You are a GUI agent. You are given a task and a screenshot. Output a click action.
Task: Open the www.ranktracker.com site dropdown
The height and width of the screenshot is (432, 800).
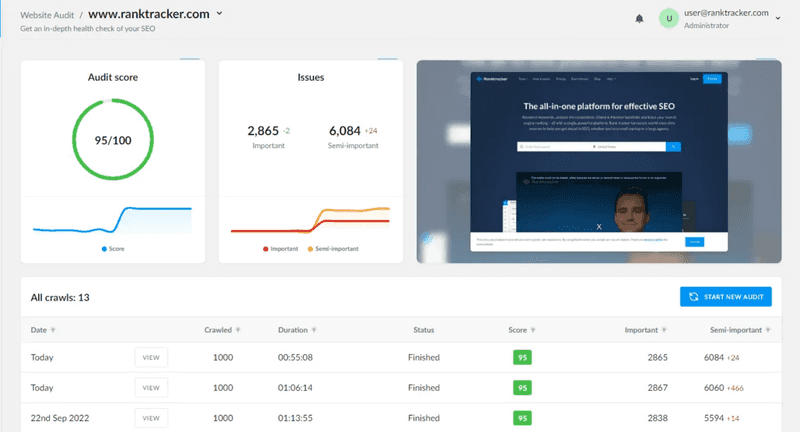click(x=219, y=14)
